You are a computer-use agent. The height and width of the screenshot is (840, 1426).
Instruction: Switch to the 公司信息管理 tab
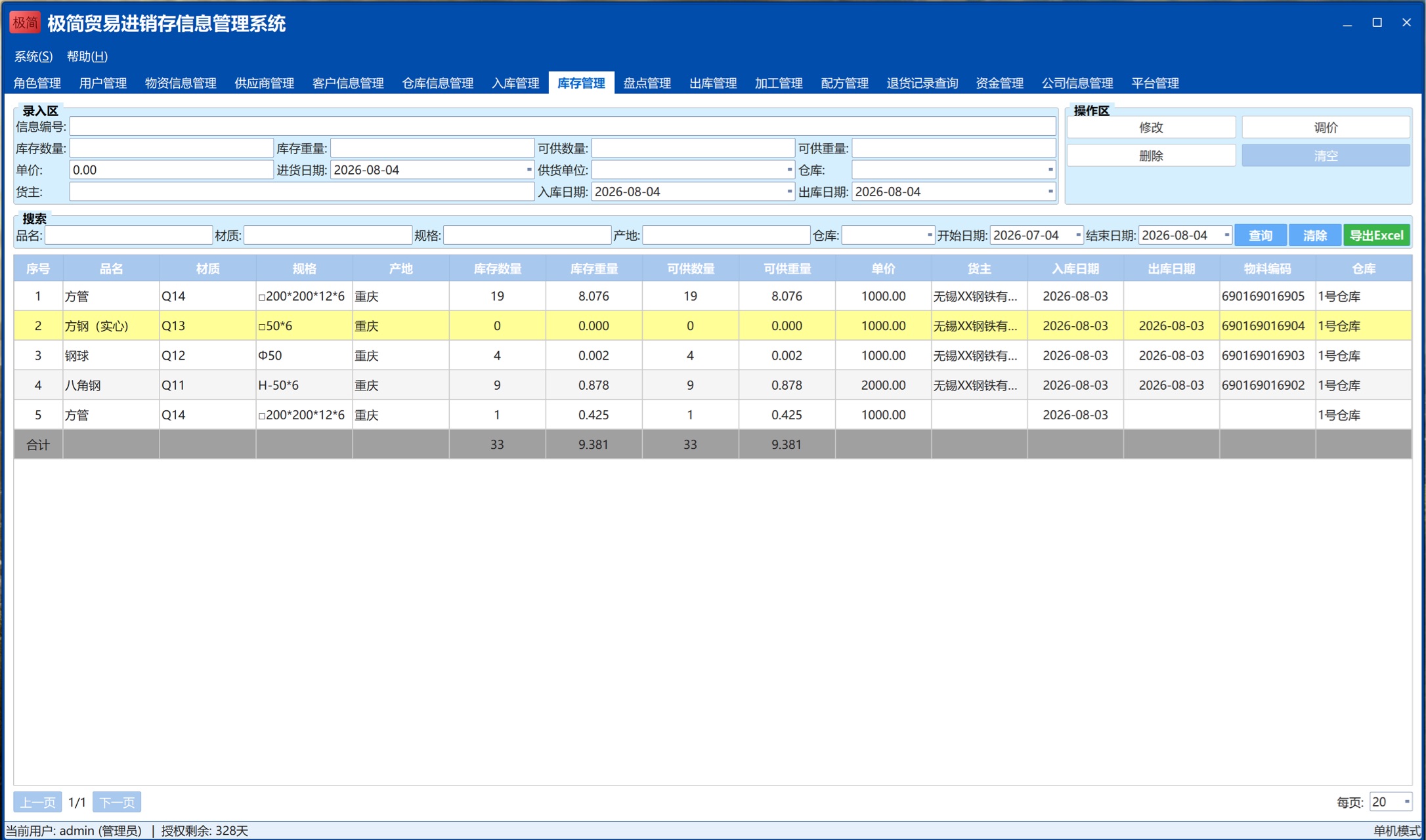point(1077,83)
